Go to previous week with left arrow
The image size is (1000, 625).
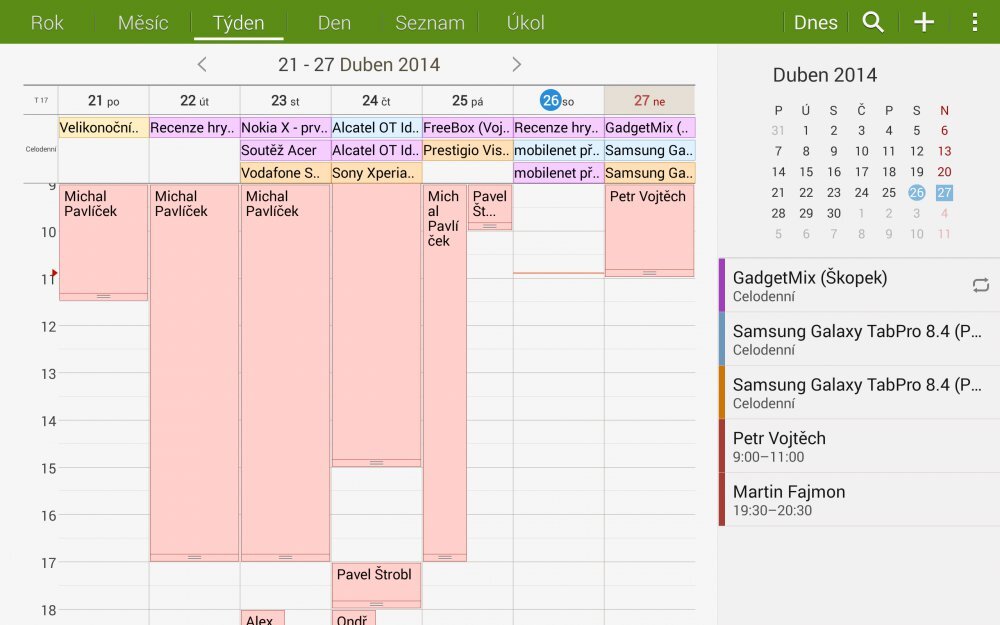[x=202, y=64]
